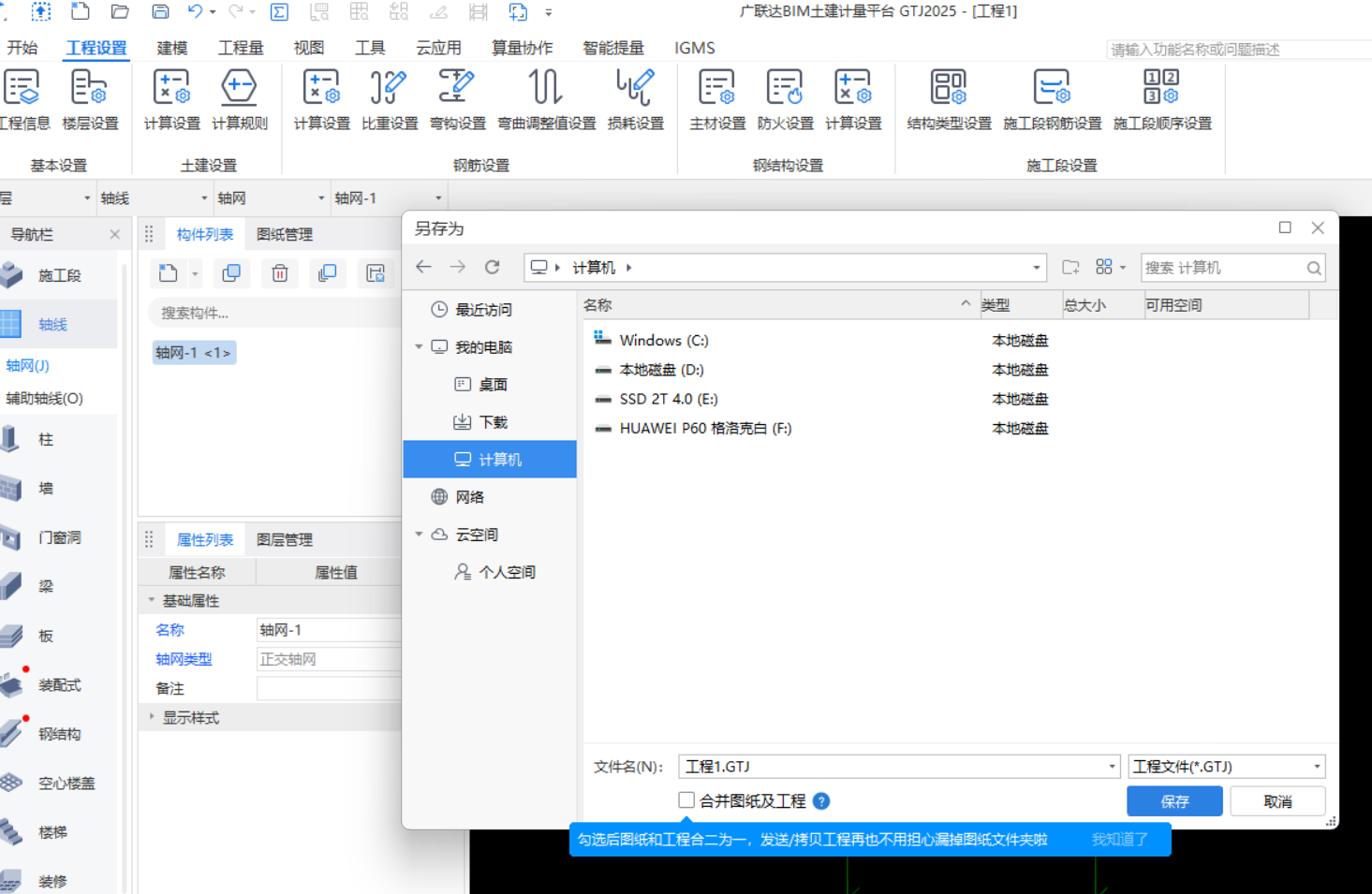Click 辅助轴线(O) in navigation
This screenshot has height=894, width=1372.
44,398
